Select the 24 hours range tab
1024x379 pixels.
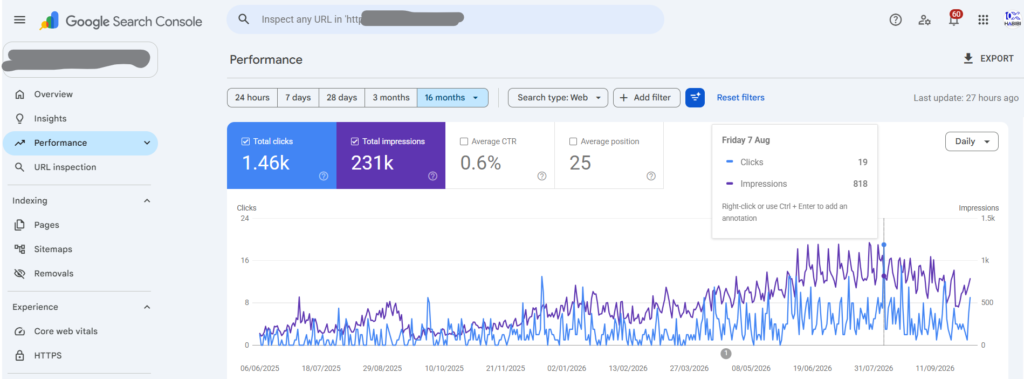[x=252, y=97]
